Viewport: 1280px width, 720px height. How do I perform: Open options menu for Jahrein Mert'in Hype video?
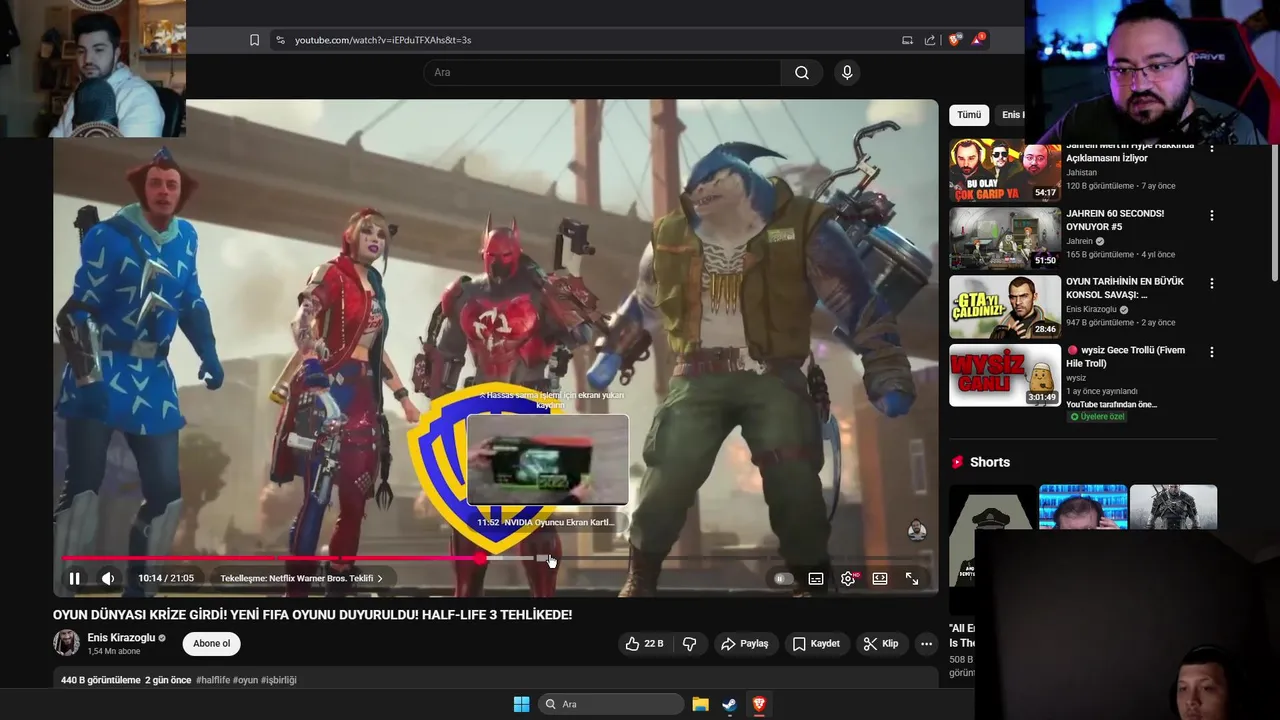pyautogui.click(x=1212, y=148)
